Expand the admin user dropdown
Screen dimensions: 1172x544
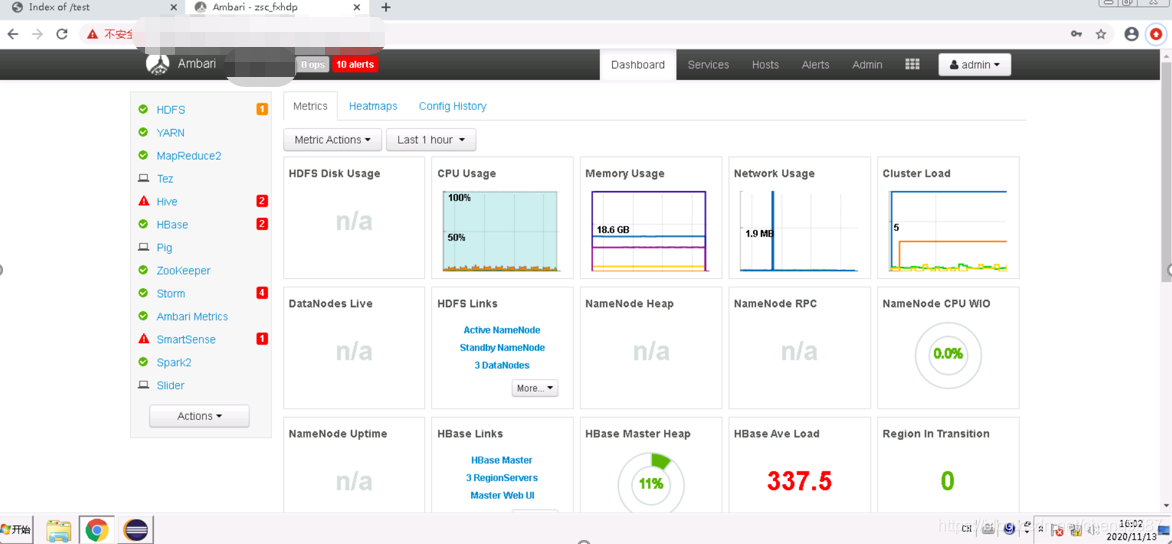tap(975, 64)
